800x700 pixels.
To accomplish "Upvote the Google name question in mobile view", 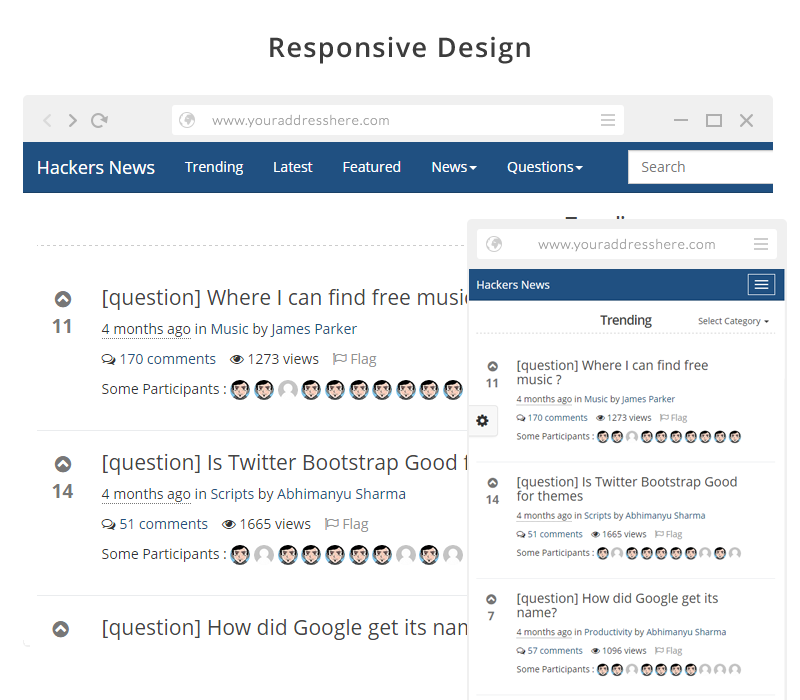I will pyautogui.click(x=491, y=600).
